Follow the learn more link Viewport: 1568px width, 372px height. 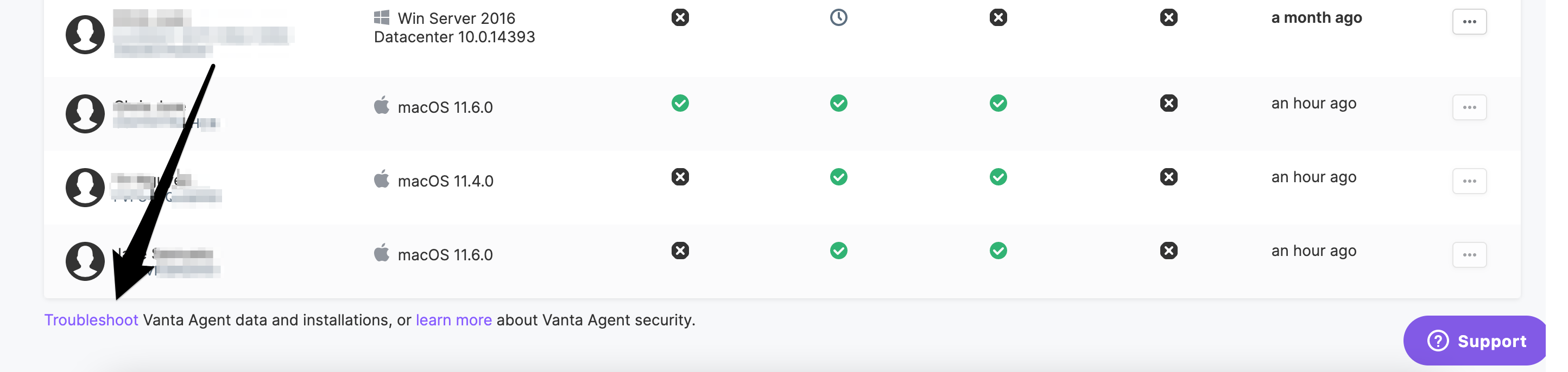453,320
